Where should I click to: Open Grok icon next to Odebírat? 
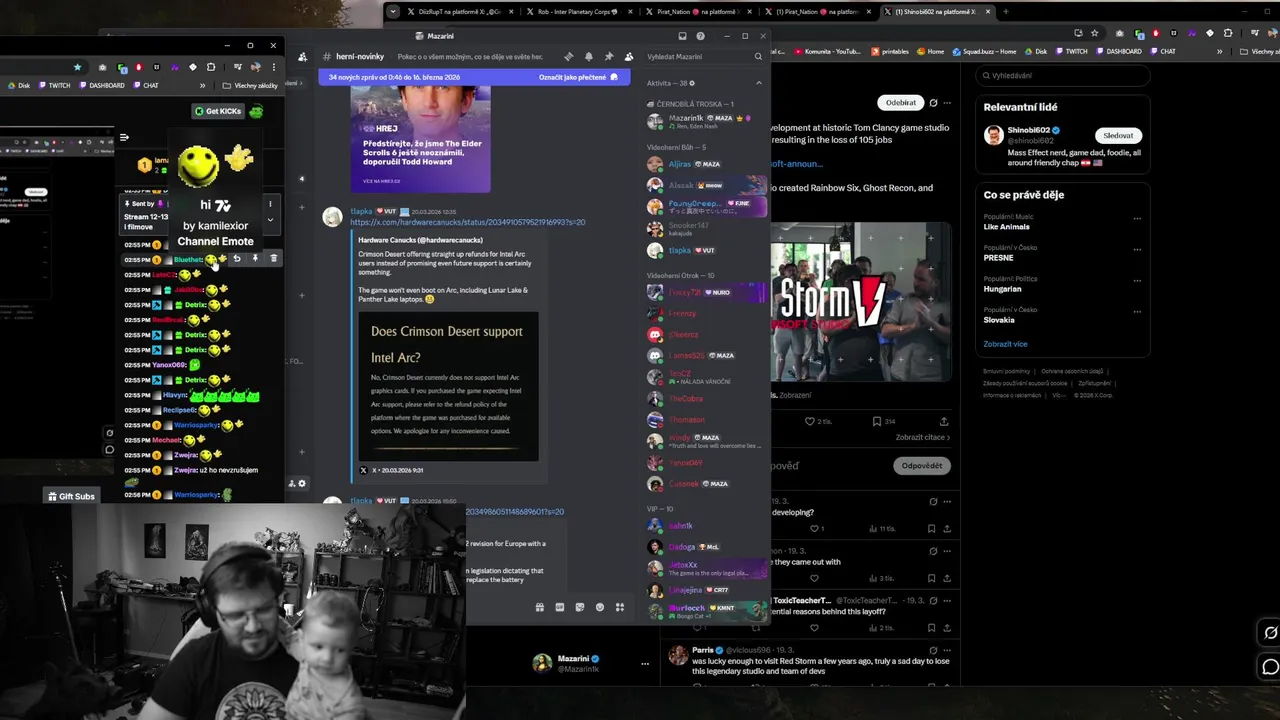(x=933, y=102)
